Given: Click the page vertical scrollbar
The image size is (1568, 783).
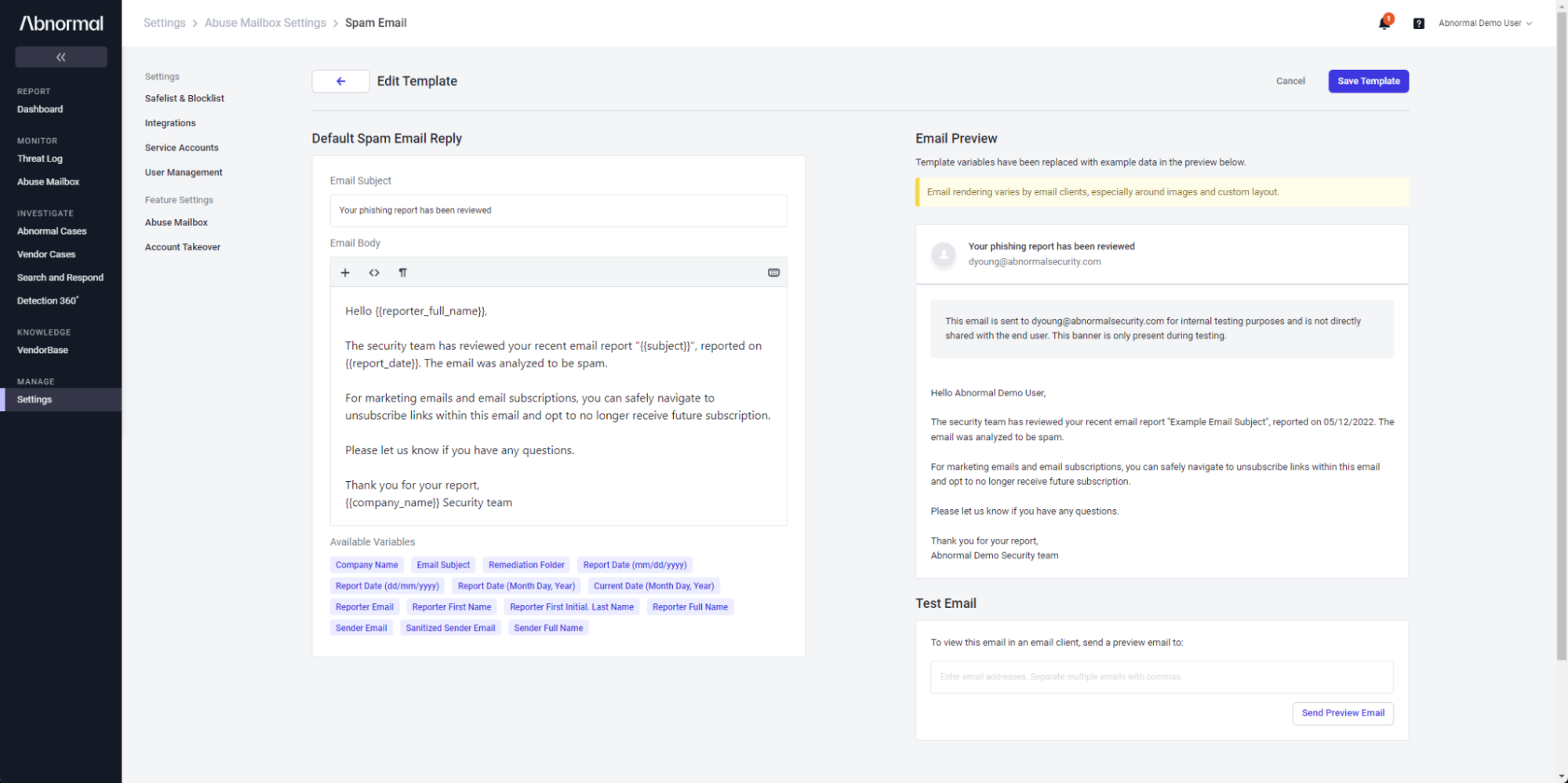Looking at the screenshot, I should click(x=1562, y=337).
